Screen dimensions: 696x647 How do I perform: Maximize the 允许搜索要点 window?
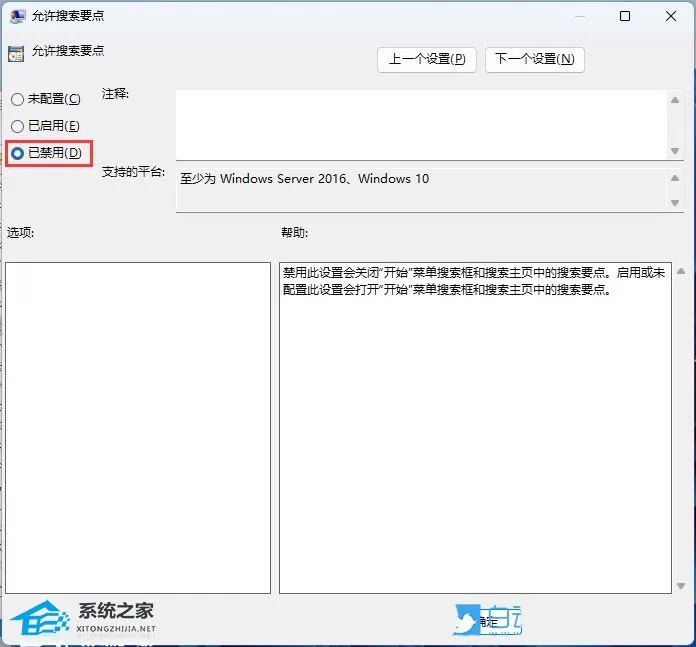pos(625,16)
